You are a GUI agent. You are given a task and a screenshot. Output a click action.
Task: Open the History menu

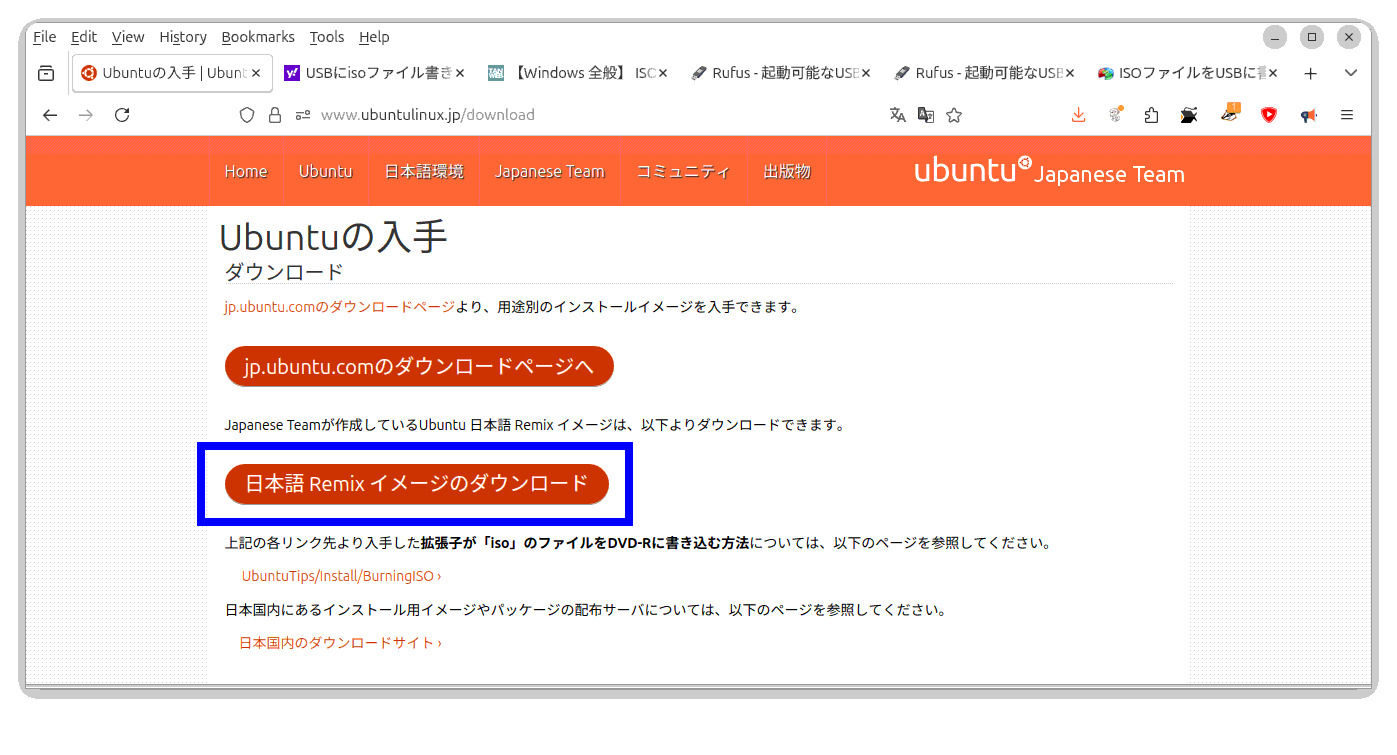click(183, 37)
